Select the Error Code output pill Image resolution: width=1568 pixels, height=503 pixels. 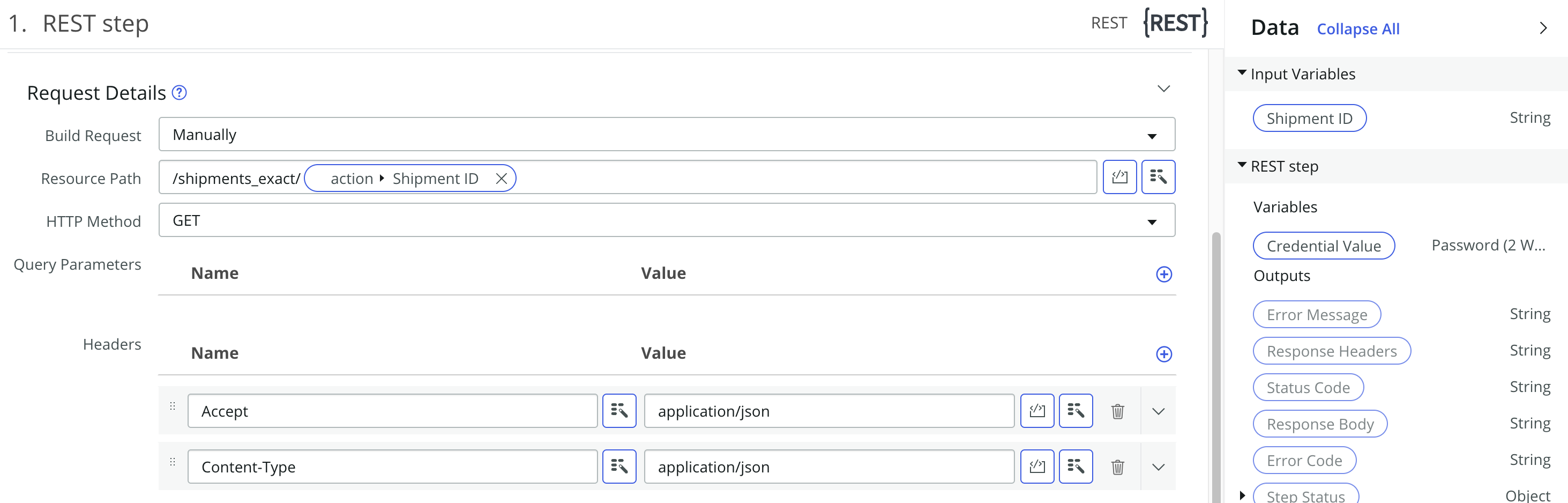point(1304,461)
